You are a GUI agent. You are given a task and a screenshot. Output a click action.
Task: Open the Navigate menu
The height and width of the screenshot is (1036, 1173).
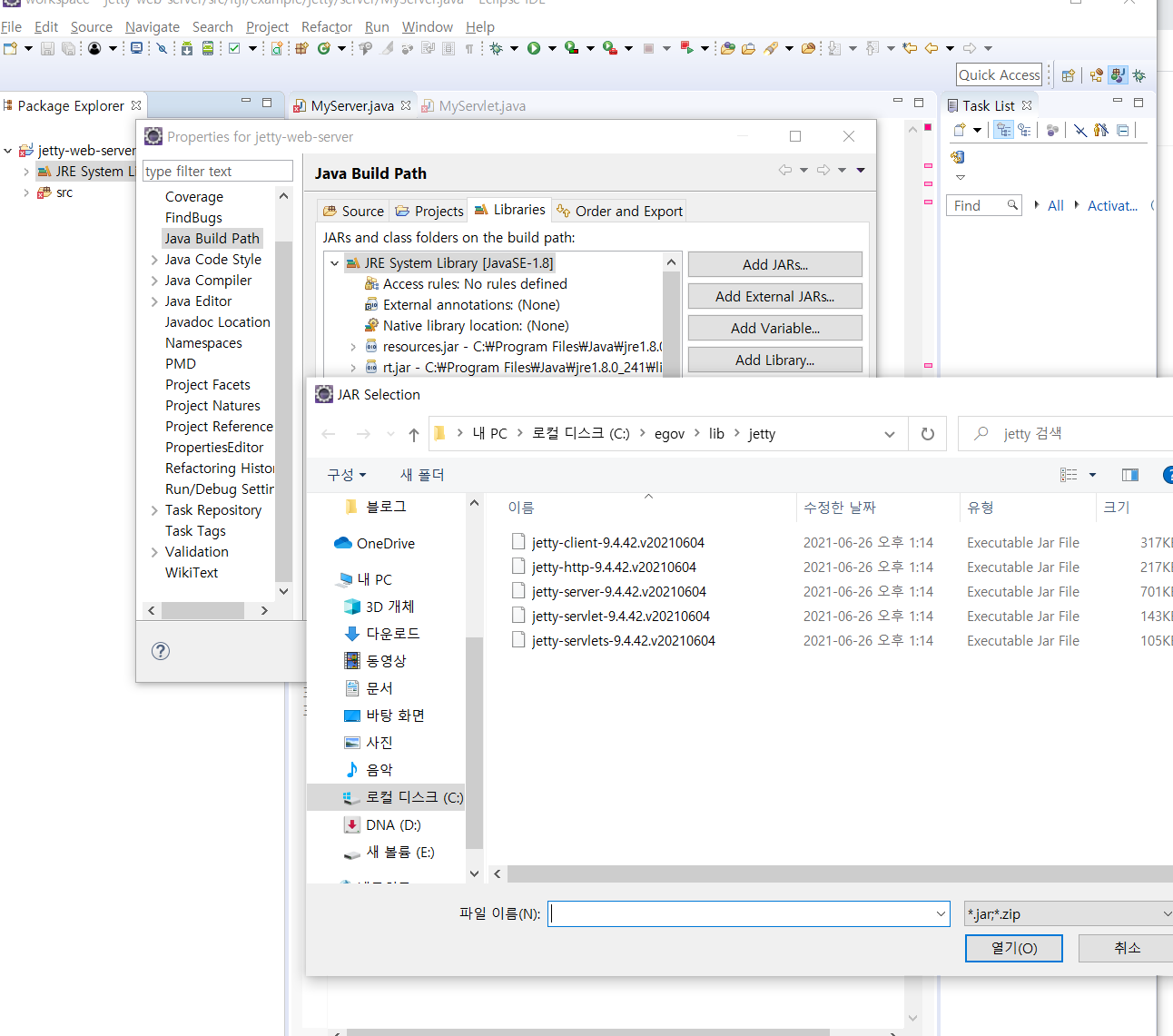(x=153, y=27)
